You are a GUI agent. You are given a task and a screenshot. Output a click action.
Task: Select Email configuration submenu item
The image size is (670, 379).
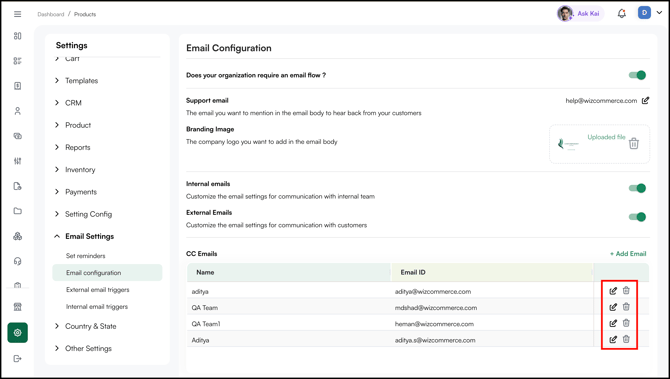107,273
